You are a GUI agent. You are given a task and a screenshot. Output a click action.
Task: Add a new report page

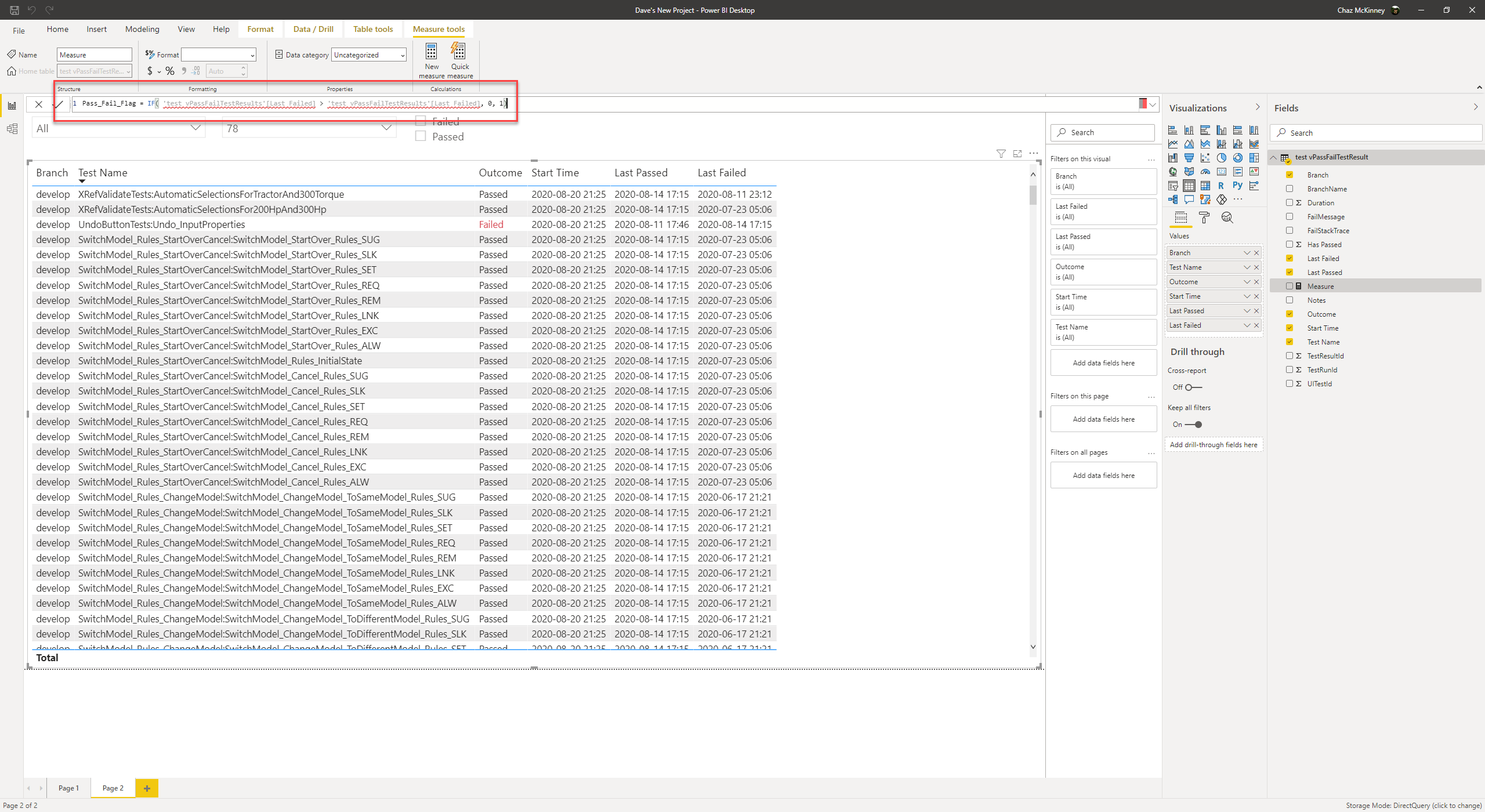(x=147, y=788)
